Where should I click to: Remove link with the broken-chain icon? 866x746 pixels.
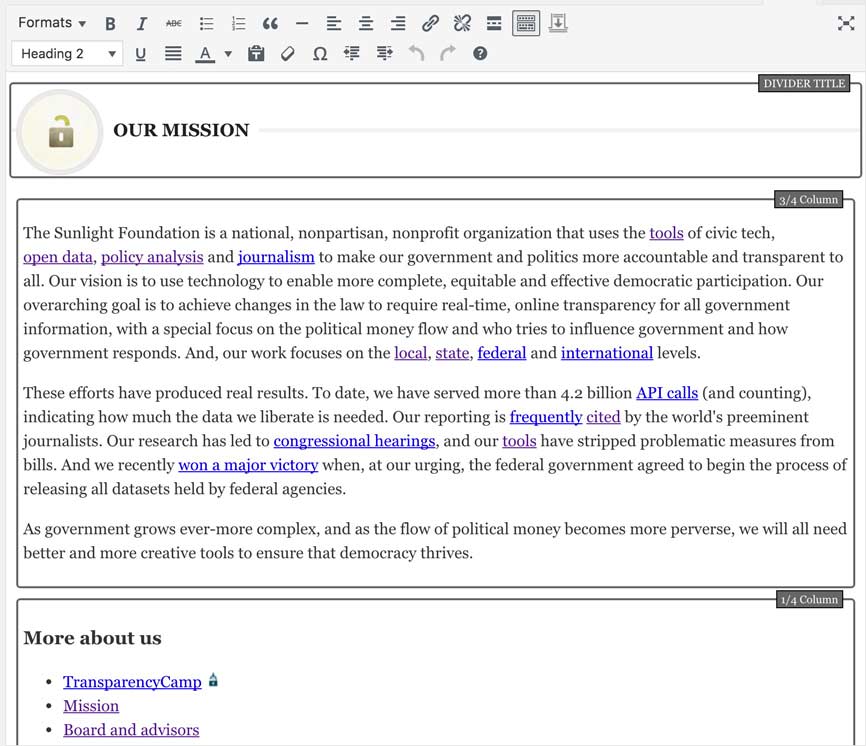click(462, 23)
